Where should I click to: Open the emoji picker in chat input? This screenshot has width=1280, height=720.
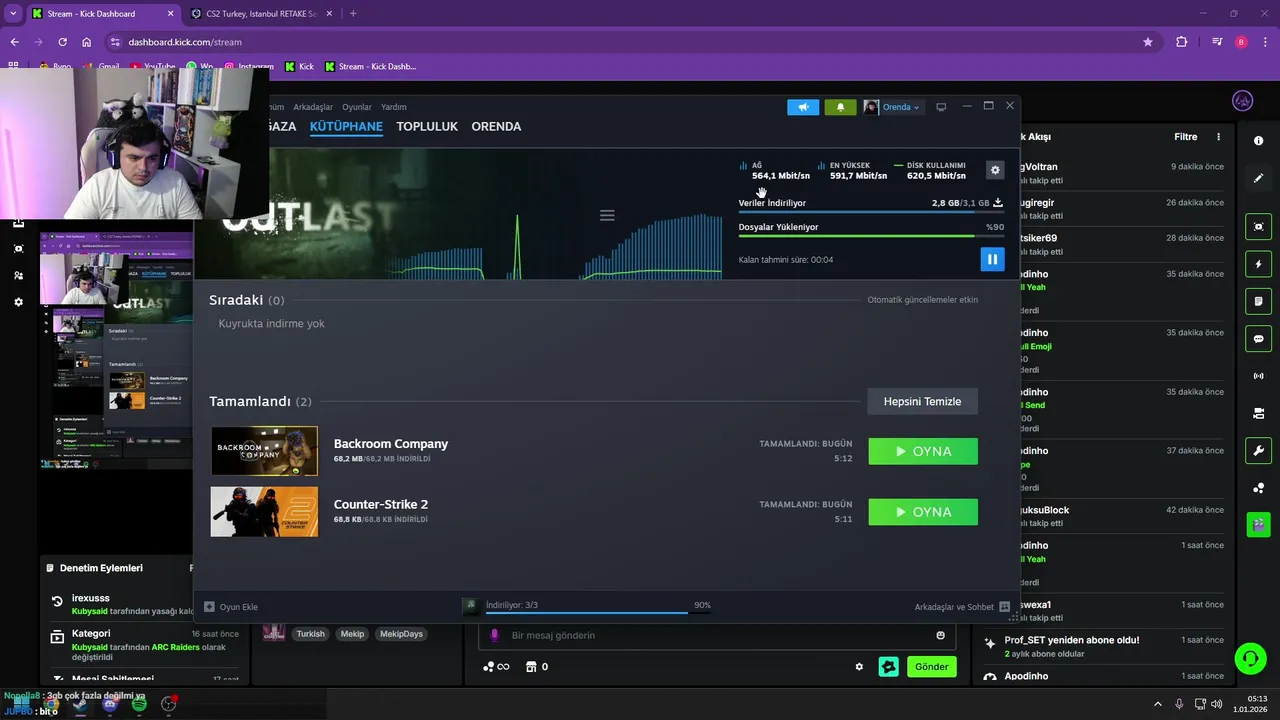pos(941,635)
